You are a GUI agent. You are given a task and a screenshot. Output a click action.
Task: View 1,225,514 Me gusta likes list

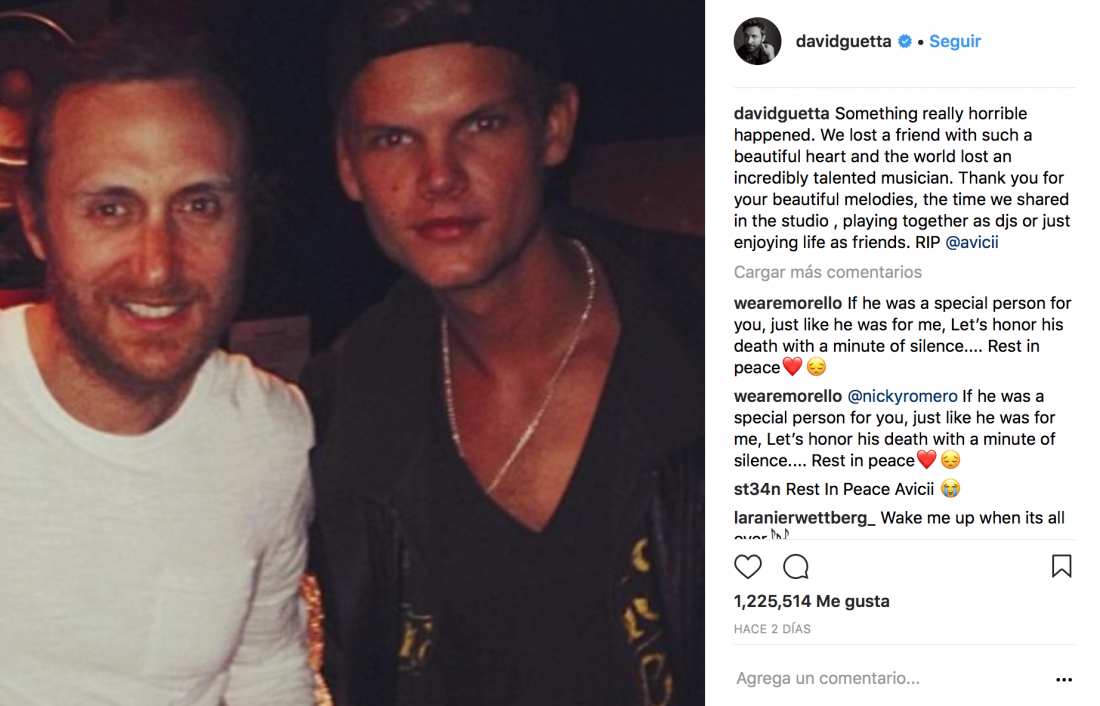pos(812,601)
